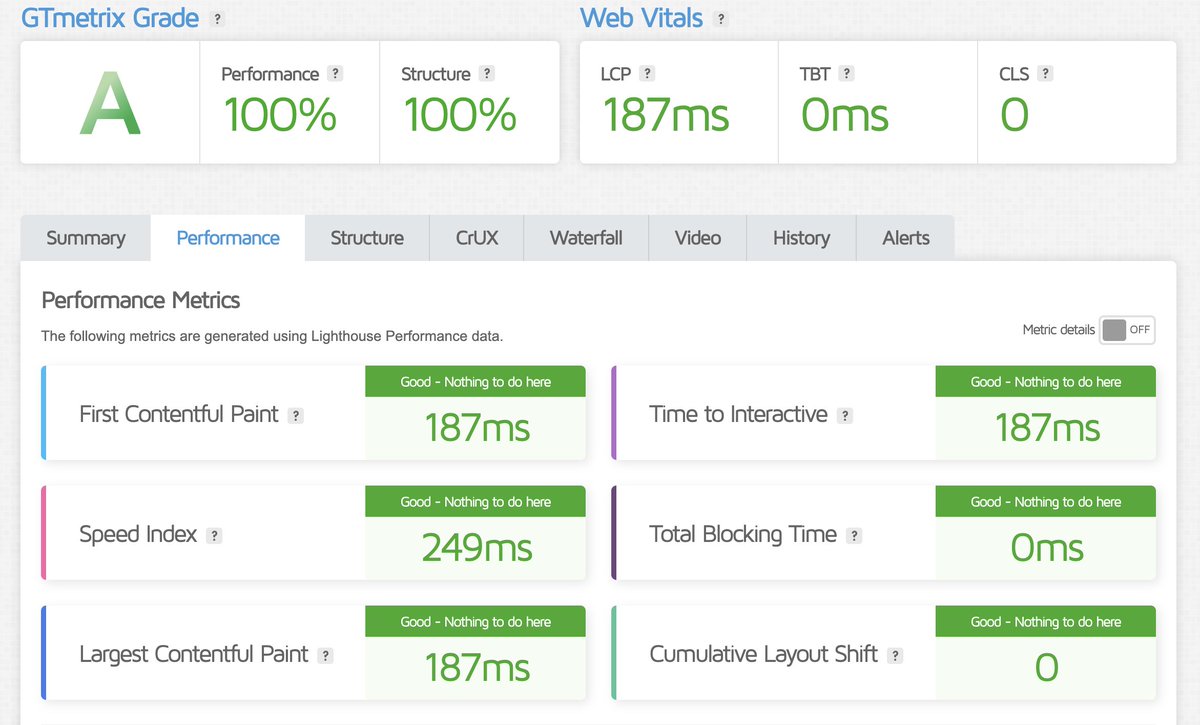Click the big A grade letter
Screen dimensions: 1200x725
pyautogui.click(x=110, y=104)
